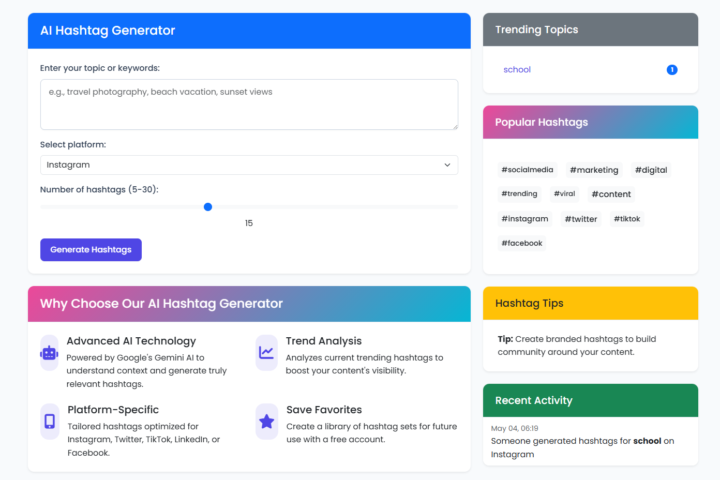The height and width of the screenshot is (480, 720).
Task: Click the Advanced AI Technology robot icon
Action: click(x=49, y=353)
